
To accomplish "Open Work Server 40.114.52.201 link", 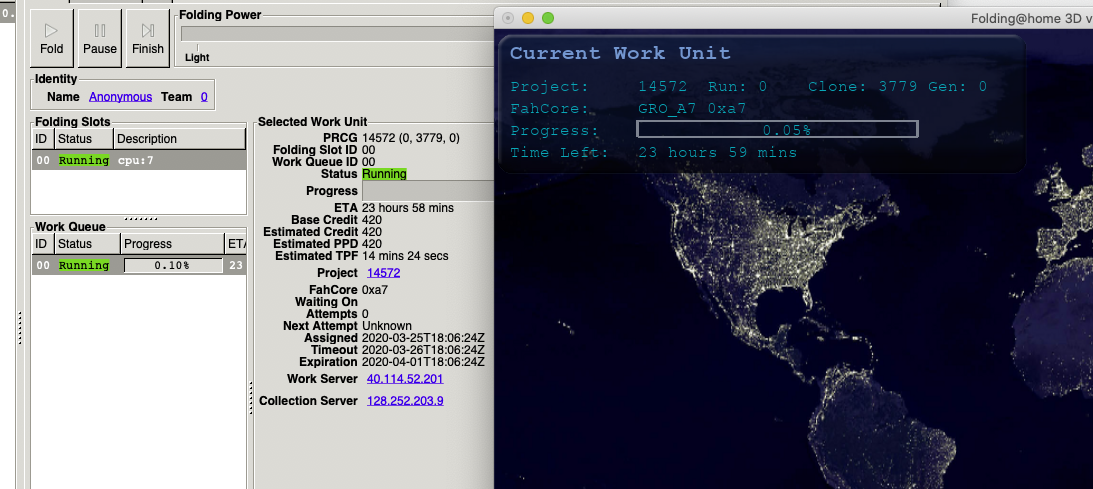I will (x=405, y=379).
